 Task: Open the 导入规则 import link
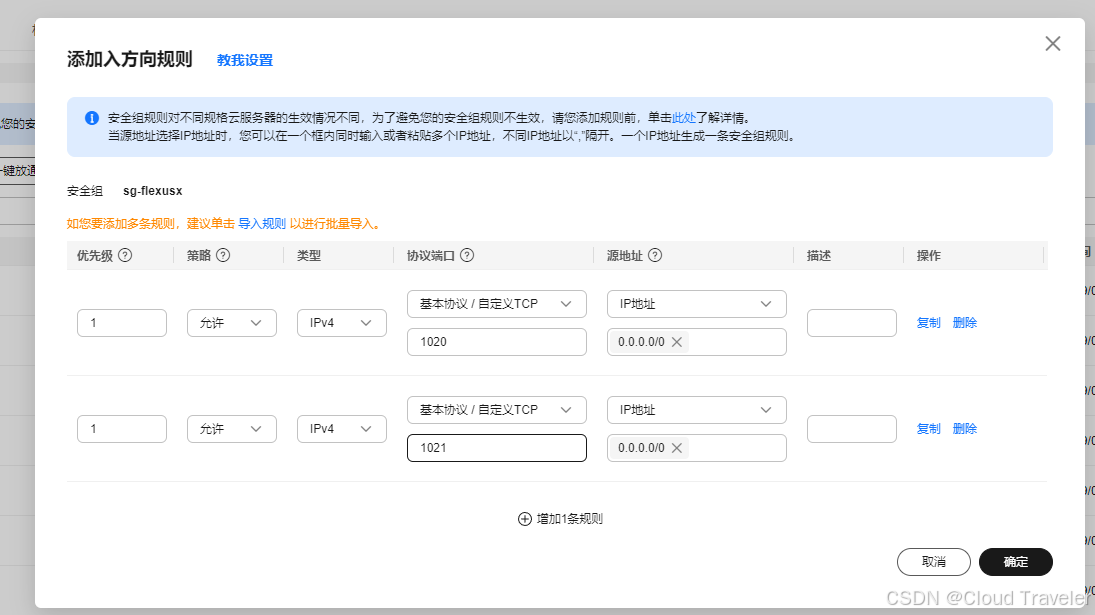[262, 223]
